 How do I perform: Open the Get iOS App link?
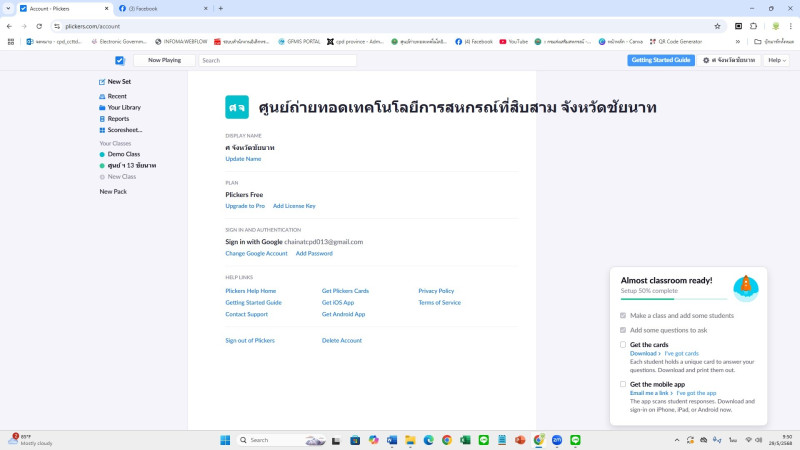pos(338,303)
